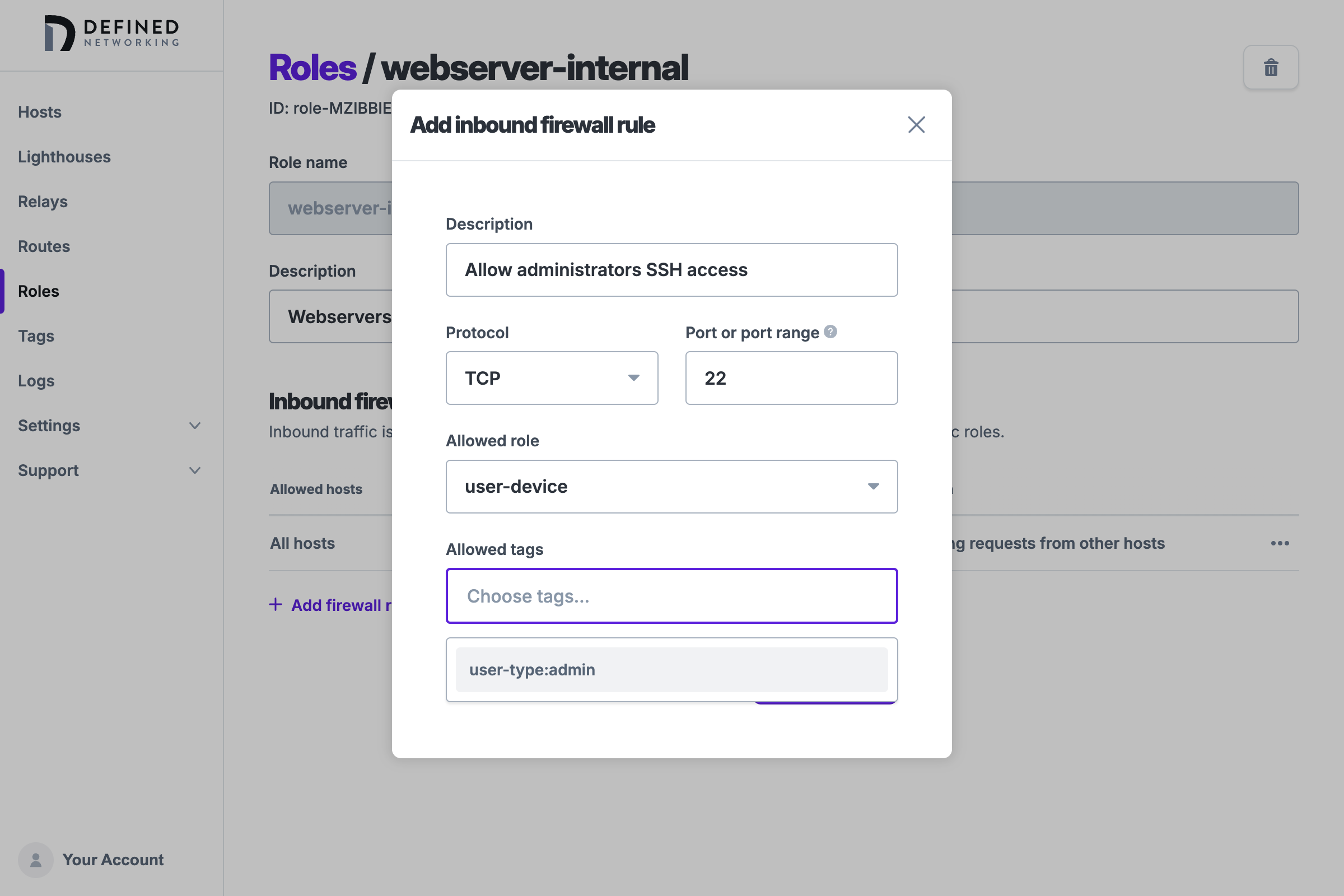This screenshot has height=896, width=1344.
Task: Open the Allowed role dropdown
Action: pyautogui.click(x=671, y=486)
